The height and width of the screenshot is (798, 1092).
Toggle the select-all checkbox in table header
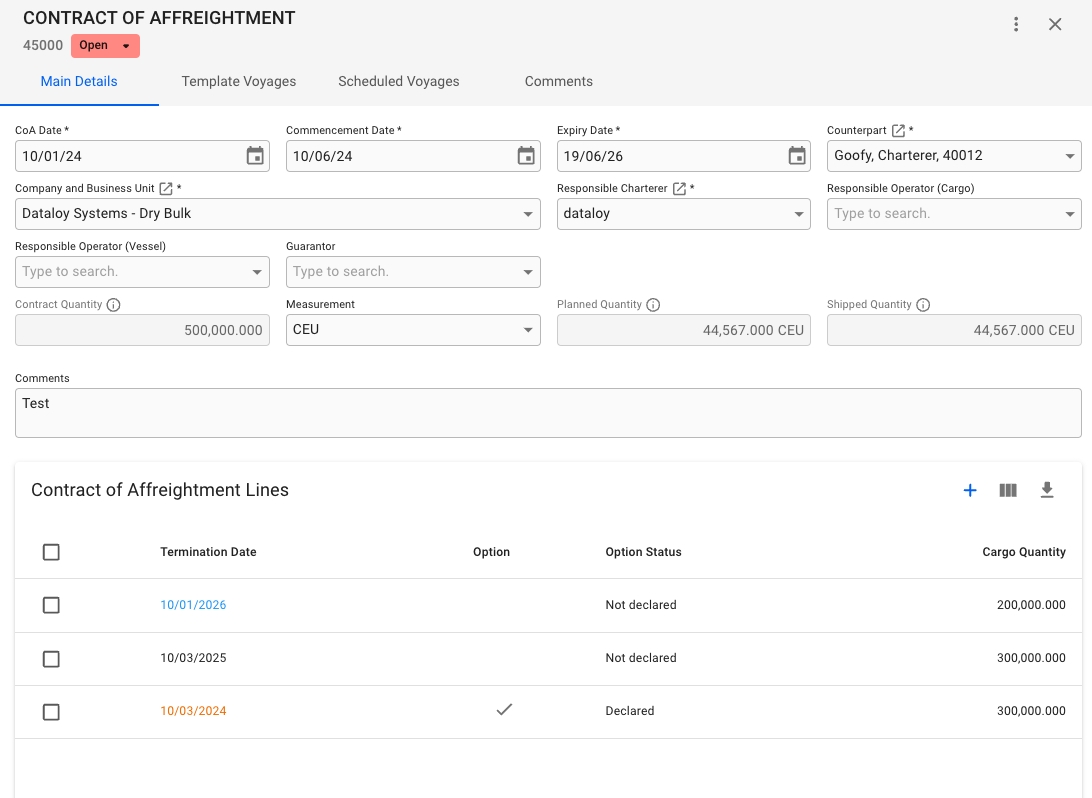(x=52, y=552)
